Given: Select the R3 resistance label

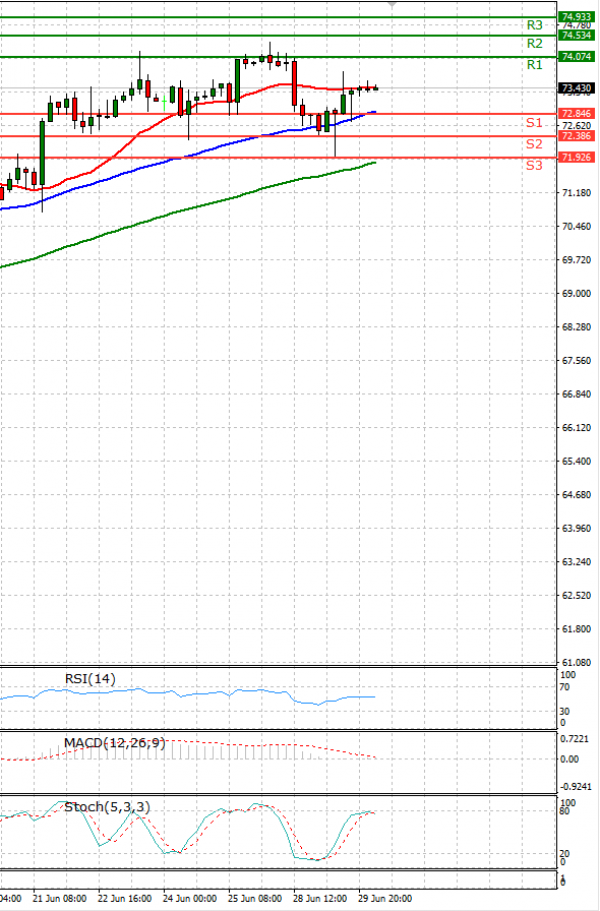Looking at the screenshot, I should [x=534, y=25].
